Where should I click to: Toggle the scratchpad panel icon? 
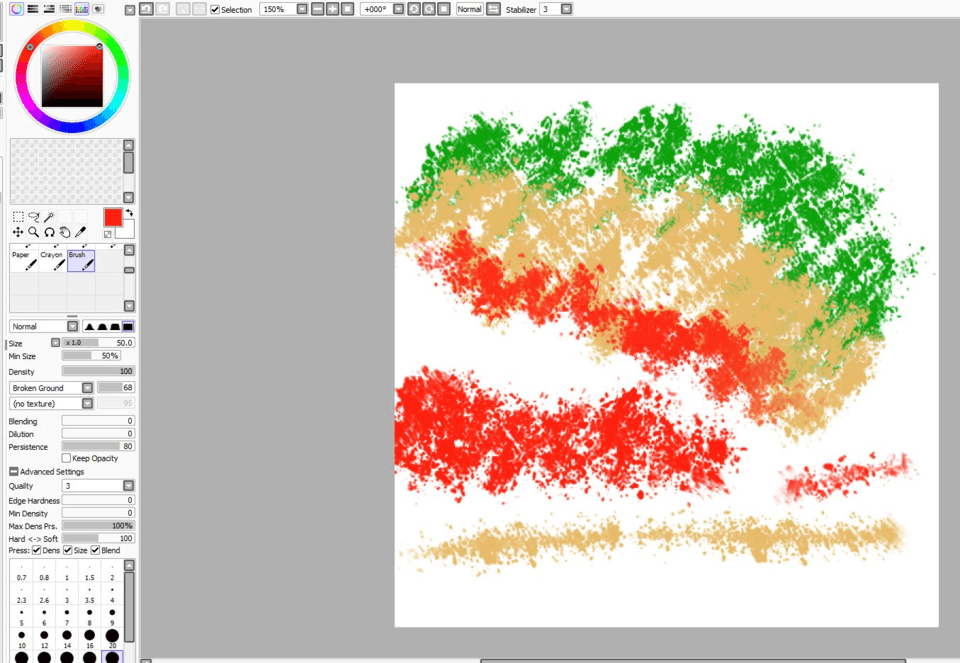[x=98, y=9]
